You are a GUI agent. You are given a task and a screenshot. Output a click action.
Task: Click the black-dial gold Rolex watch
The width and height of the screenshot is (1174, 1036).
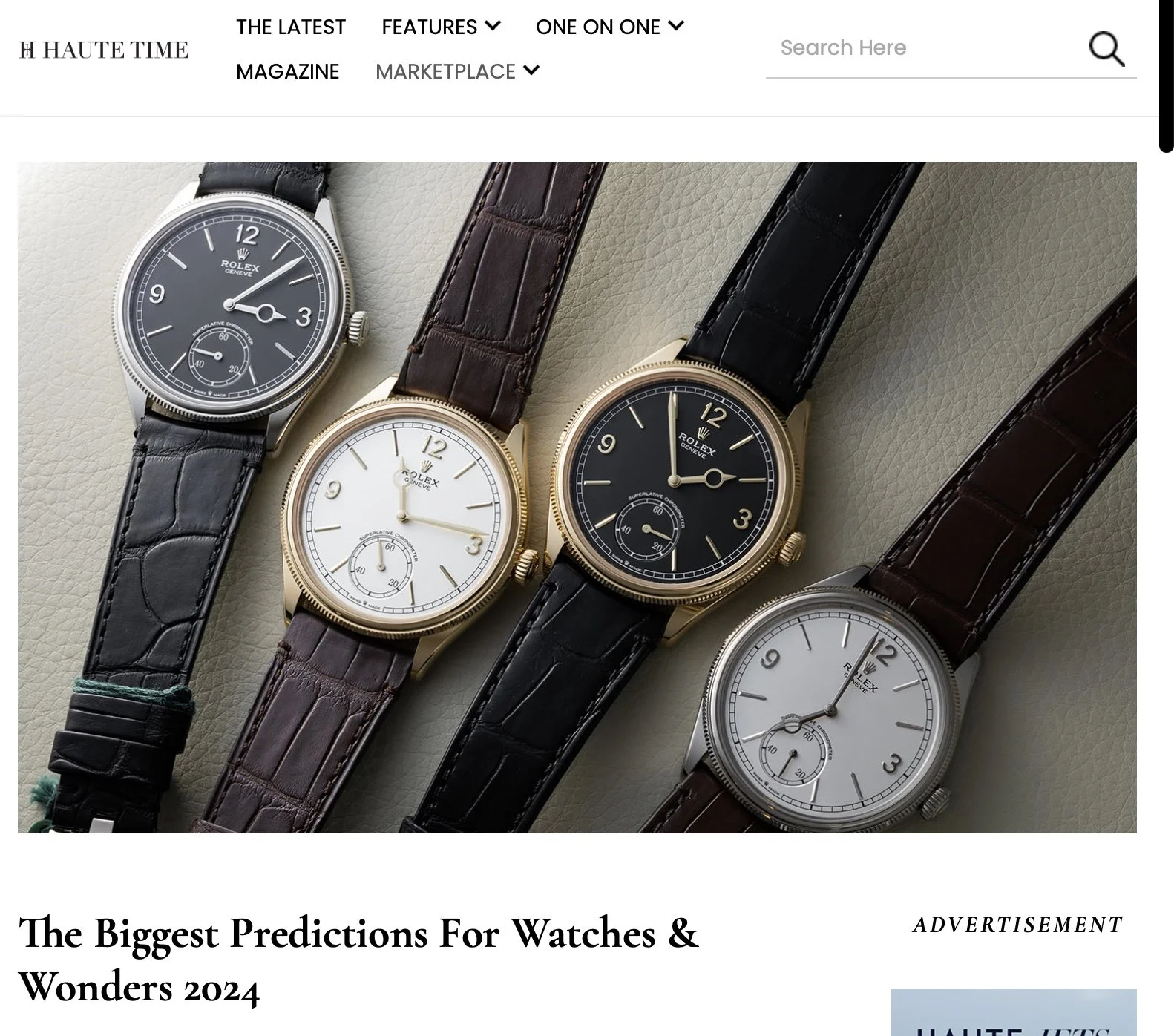tap(679, 482)
